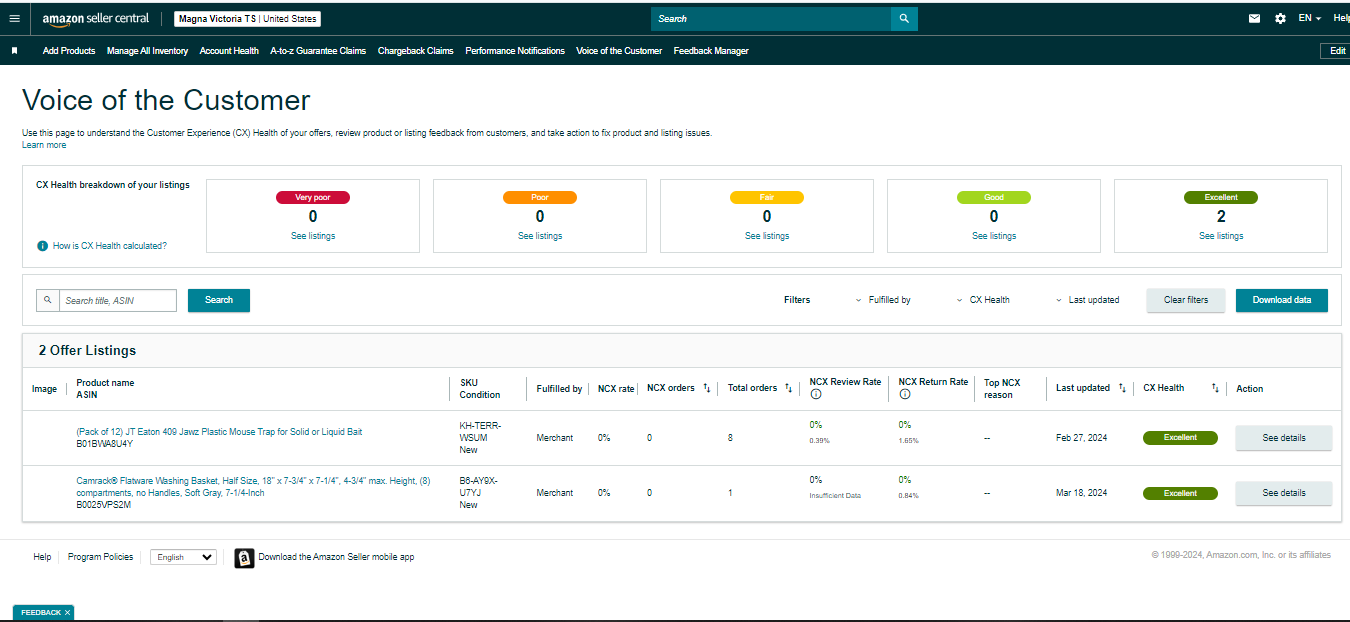Click the Search title, ASIN field

click(118, 300)
